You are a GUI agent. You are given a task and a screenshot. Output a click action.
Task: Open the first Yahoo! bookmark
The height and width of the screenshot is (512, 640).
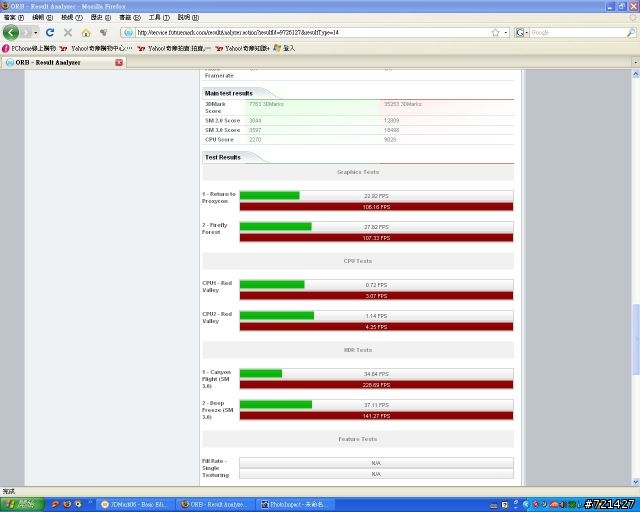(x=96, y=48)
